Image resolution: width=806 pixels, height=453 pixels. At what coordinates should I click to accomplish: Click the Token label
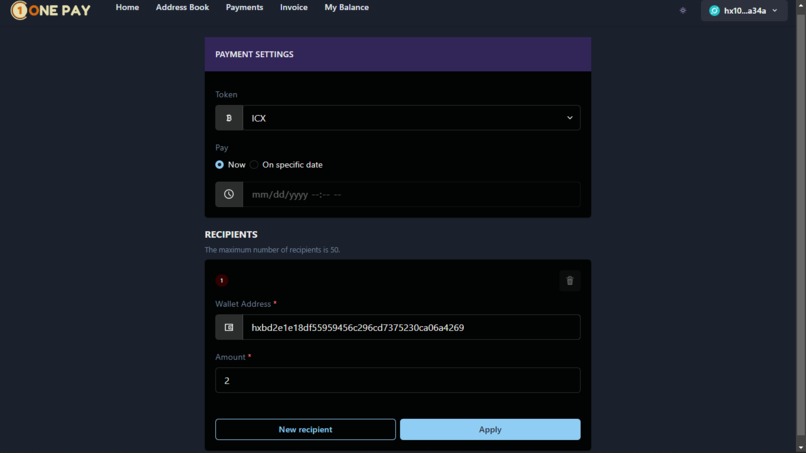tap(226, 94)
